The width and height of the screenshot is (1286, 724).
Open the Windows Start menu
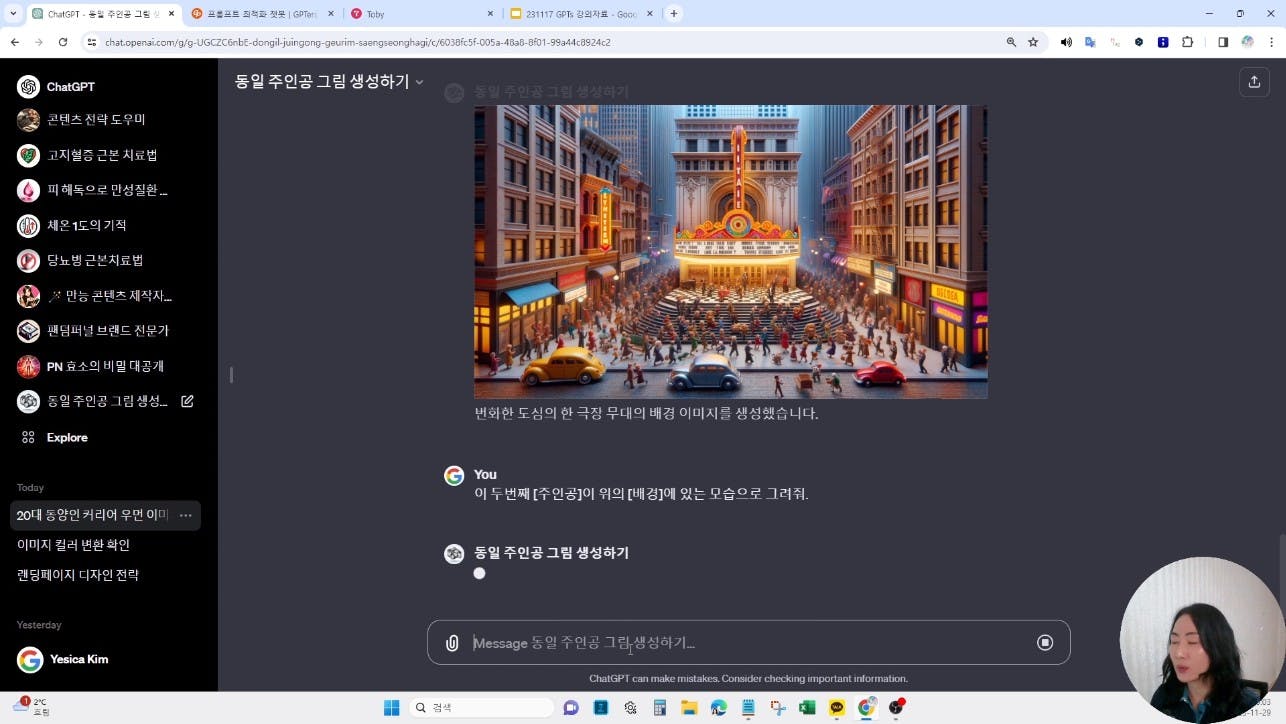point(392,708)
